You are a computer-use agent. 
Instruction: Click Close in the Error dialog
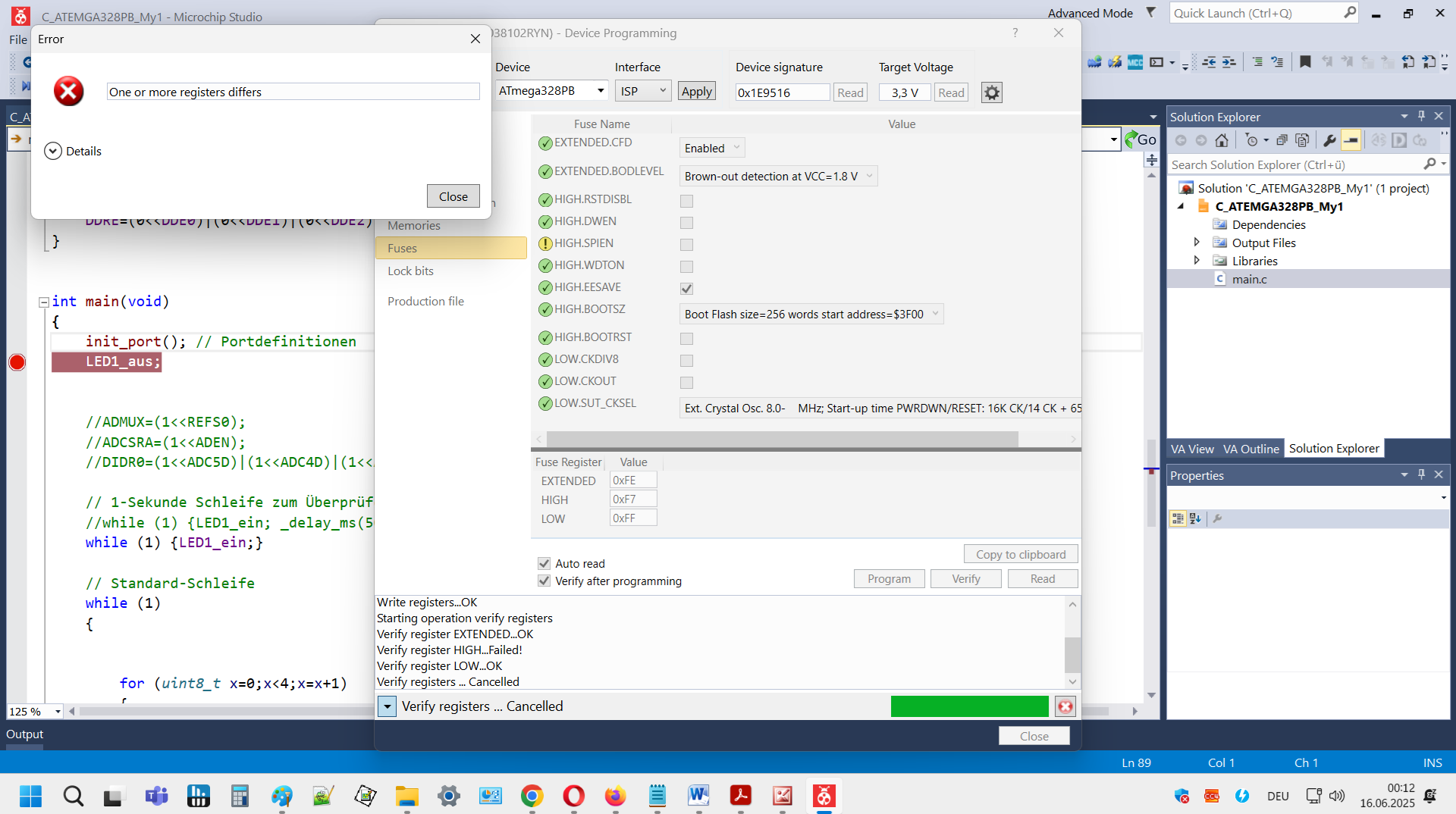453,196
